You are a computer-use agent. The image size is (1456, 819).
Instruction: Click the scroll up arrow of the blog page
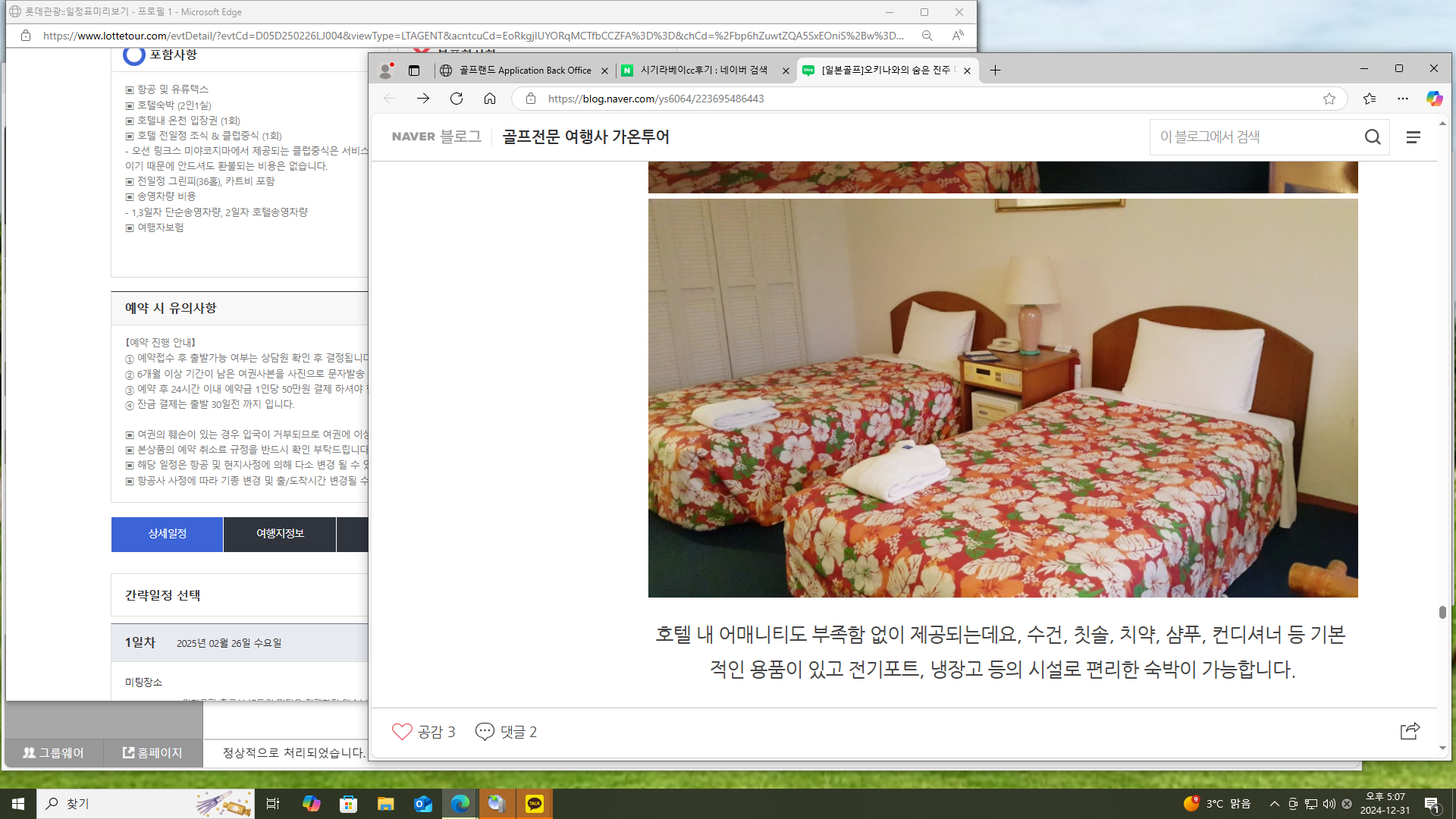[1442, 123]
